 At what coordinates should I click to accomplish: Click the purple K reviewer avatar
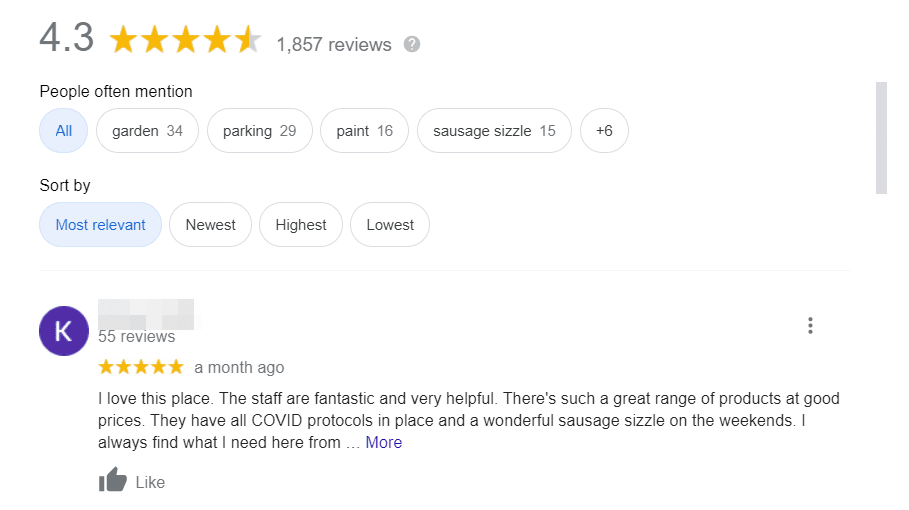(63, 331)
